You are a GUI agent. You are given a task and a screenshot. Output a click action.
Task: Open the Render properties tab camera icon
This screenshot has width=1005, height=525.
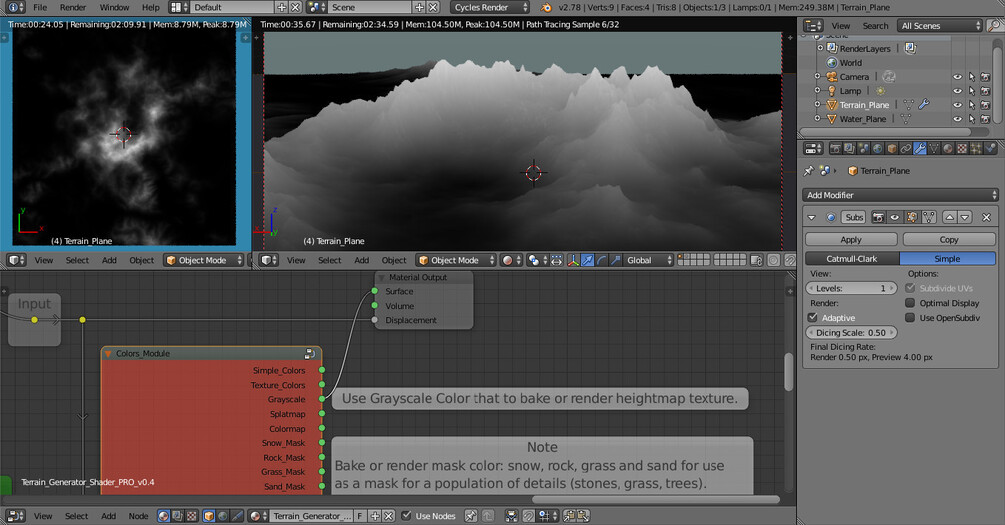(x=835, y=149)
